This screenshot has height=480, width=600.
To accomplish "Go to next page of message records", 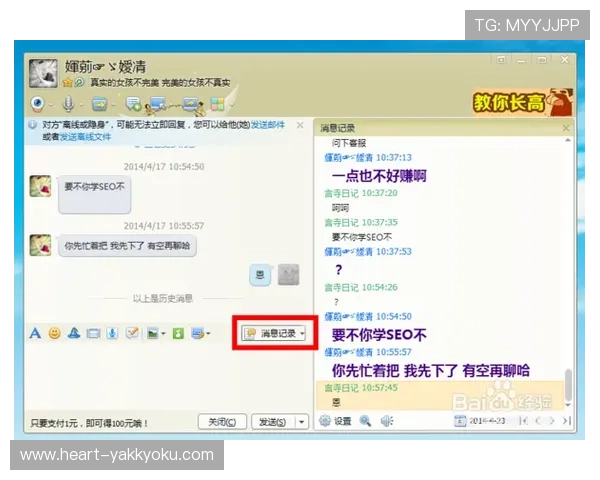I will point(551,421).
